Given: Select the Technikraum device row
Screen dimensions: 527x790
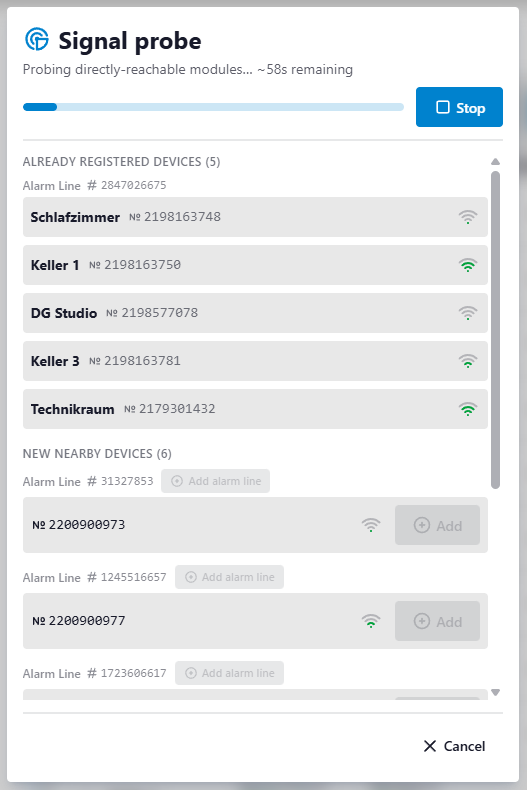Looking at the screenshot, I should coord(255,409).
